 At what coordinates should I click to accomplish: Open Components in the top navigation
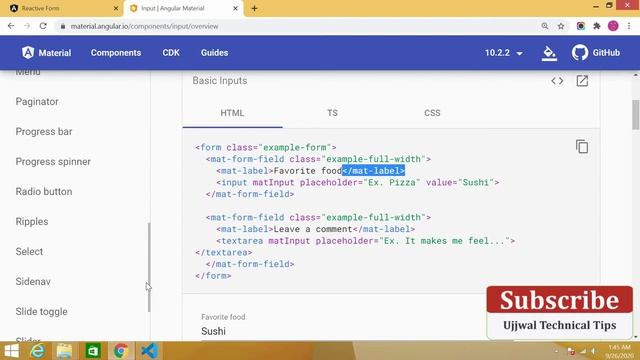116,53
